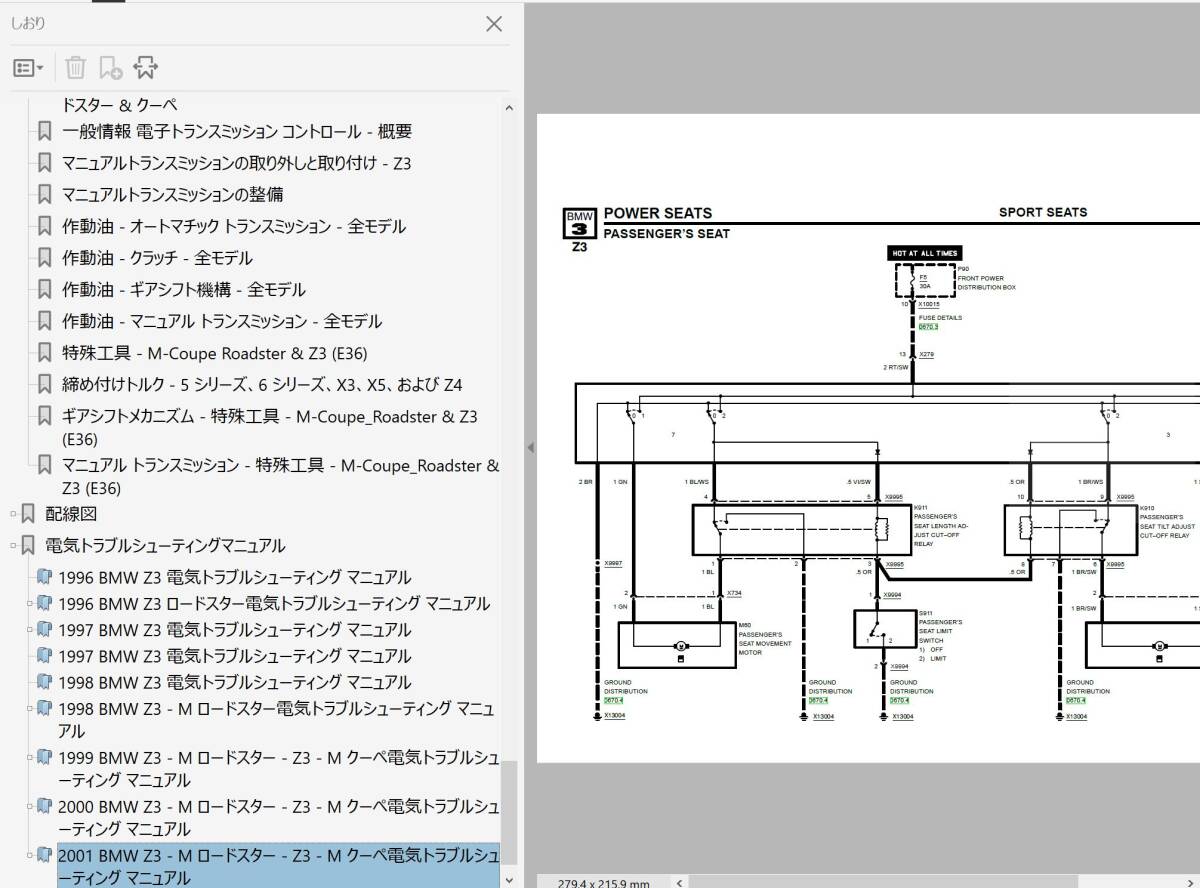Expand 2001 BMW Z3 - M ロードスター node
1200x888 pixels.
pyautogui.click(x=30, y=856)
